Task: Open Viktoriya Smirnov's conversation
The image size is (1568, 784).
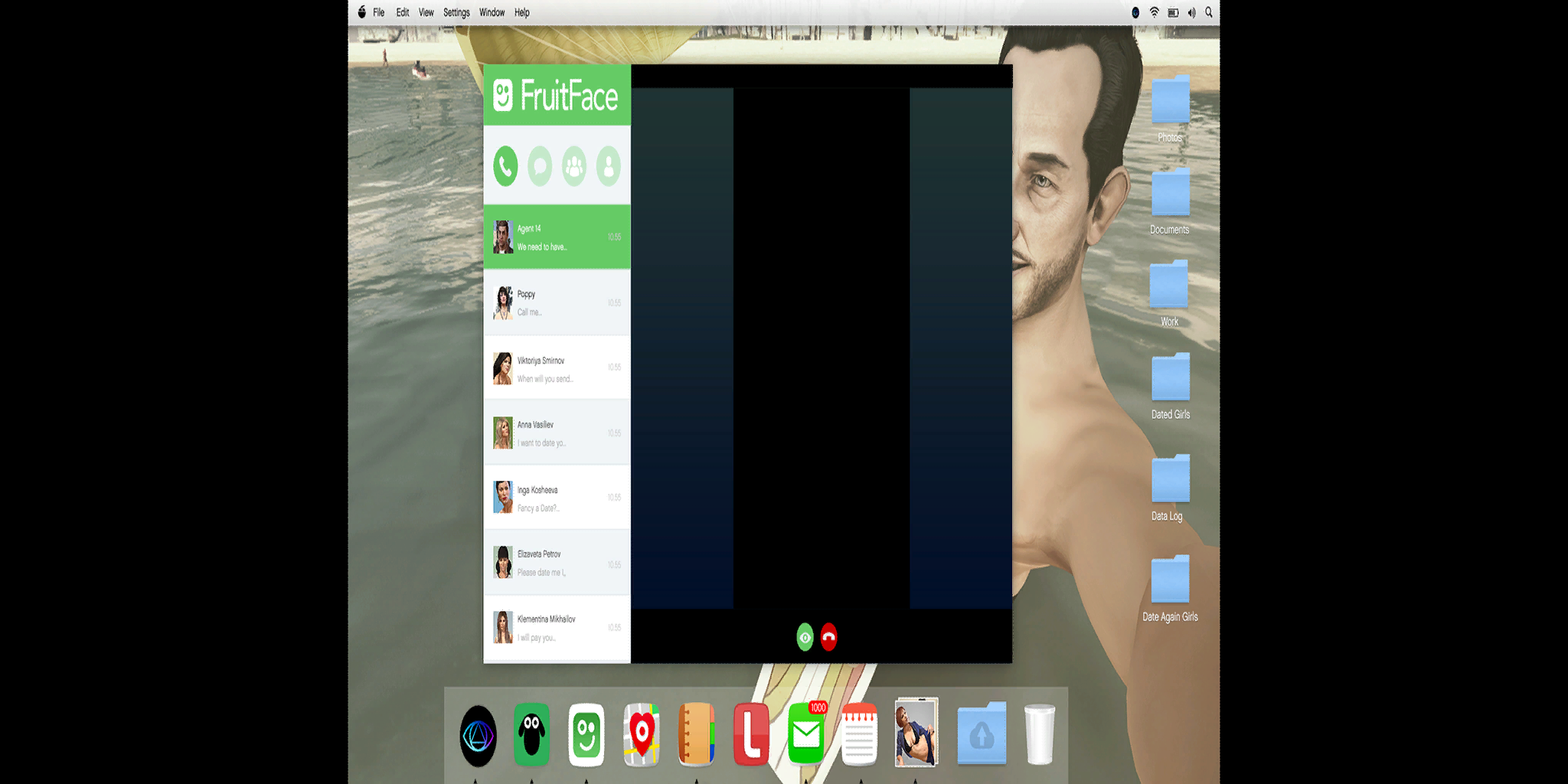Action: pos(557,367)
